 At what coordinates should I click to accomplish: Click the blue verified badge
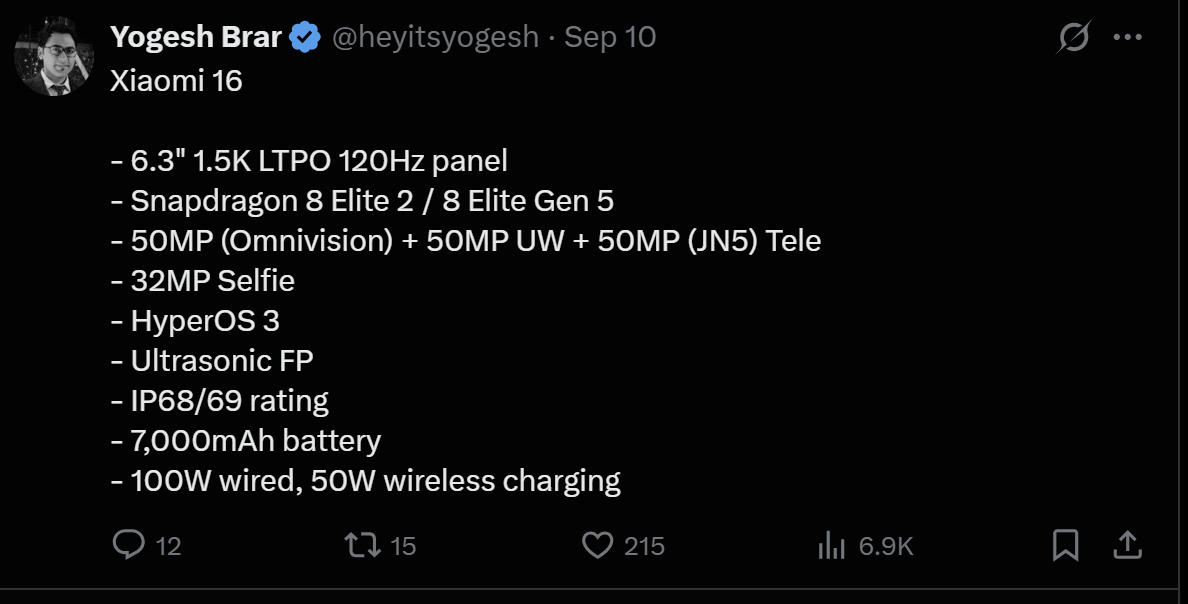pyautogui.click(x=304, y=38)
